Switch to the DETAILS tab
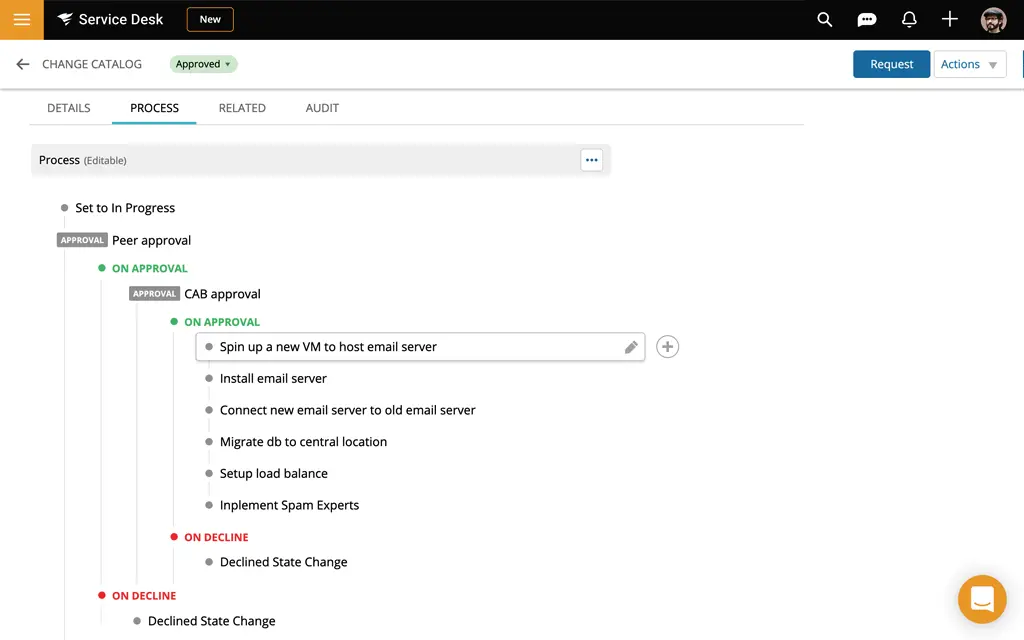 [x=68, y=107]
